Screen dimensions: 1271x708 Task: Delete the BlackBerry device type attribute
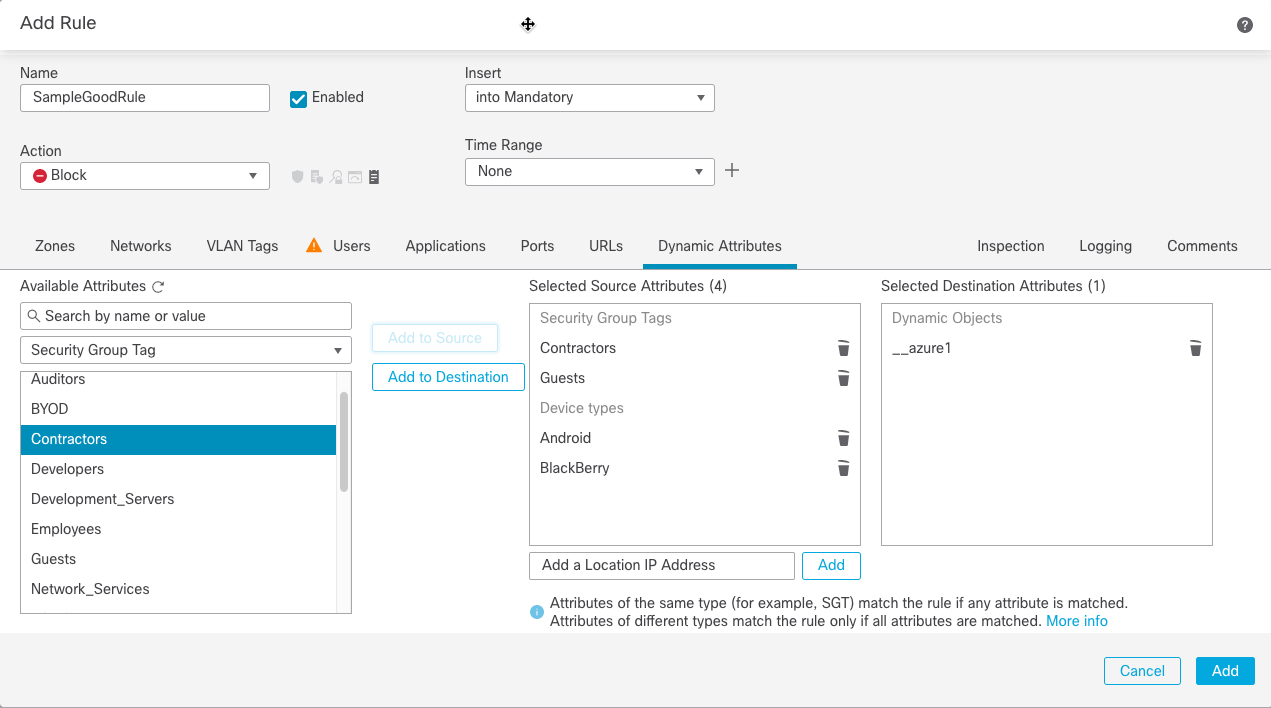click(x=843, y=468)
